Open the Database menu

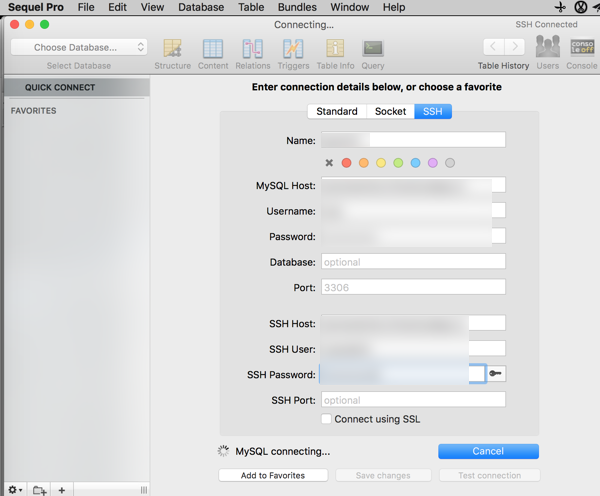pos(201,7)
